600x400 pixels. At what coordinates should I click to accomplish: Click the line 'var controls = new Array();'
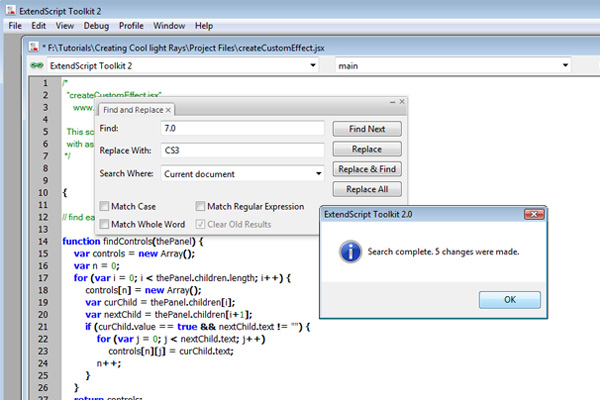134,254
